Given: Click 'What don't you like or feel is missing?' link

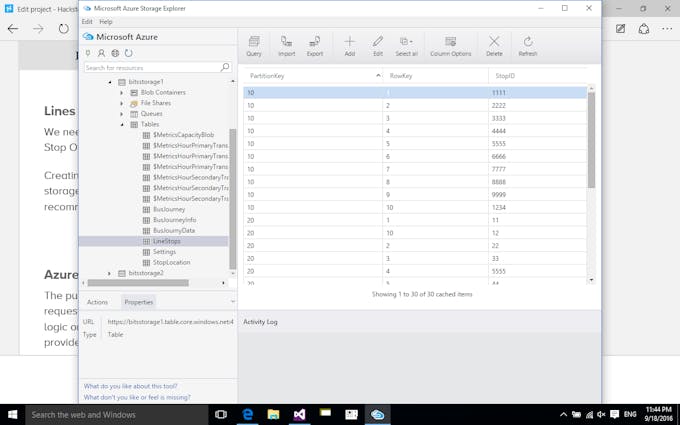Looking at the screenshot, I should coord(137,397).
